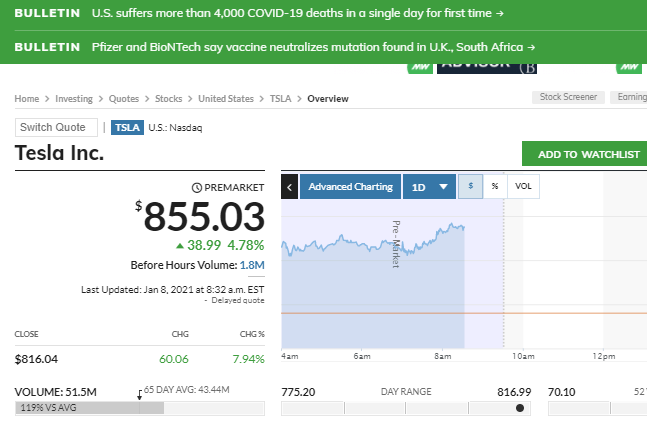Click the premarket clock icon
Screen dimensions: 647x424
(198, 187)
